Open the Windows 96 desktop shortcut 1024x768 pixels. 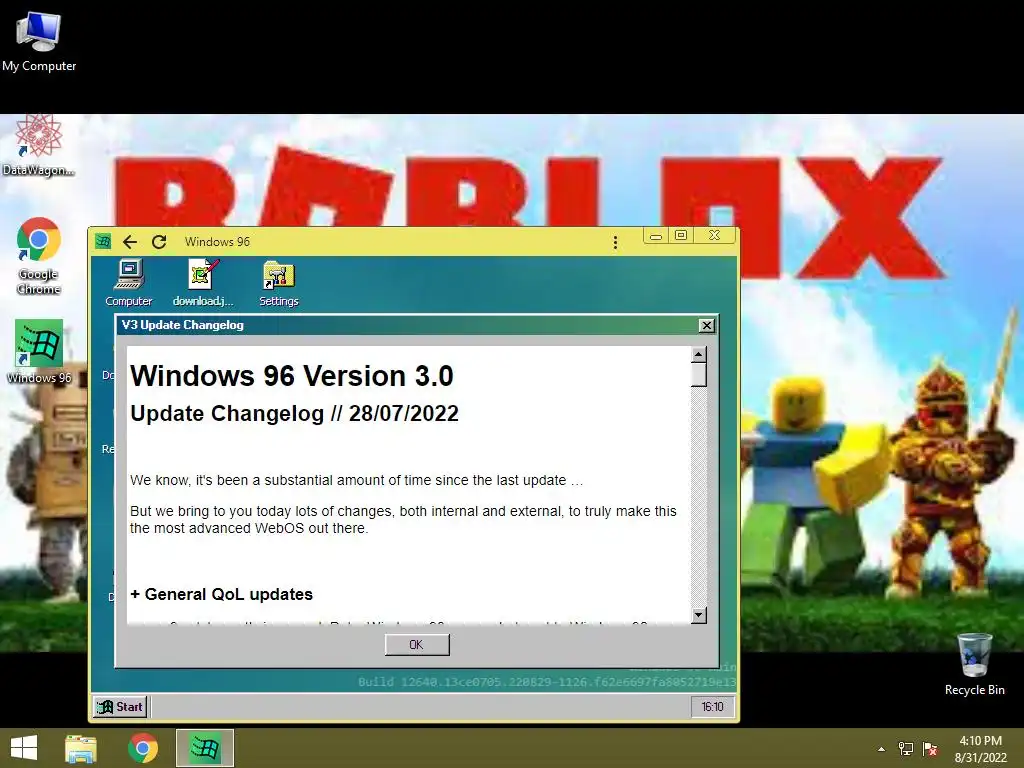point(39,351)
